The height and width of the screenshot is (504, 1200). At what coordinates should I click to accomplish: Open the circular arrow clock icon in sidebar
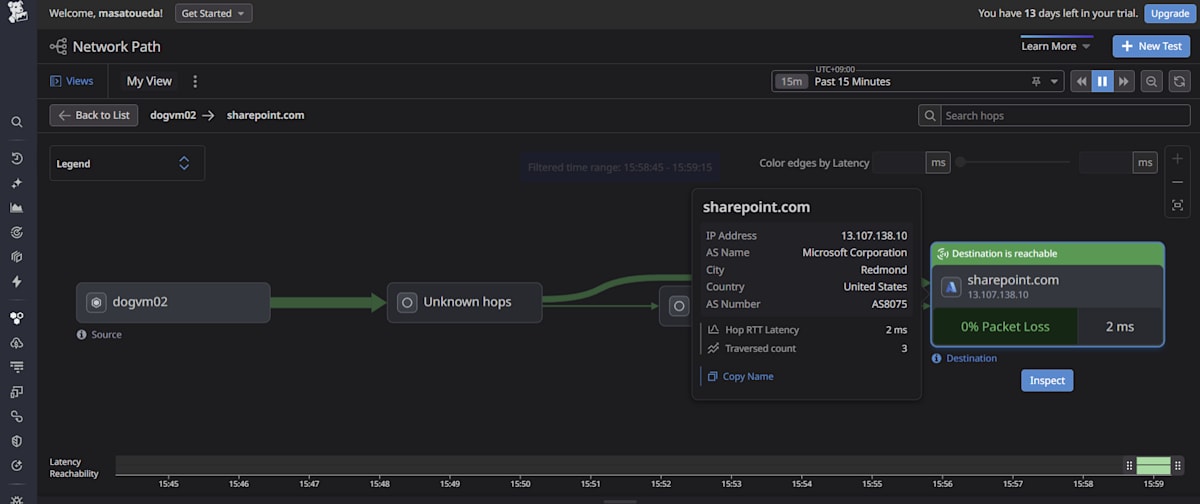pyautogui.click(x=17, y=466)
